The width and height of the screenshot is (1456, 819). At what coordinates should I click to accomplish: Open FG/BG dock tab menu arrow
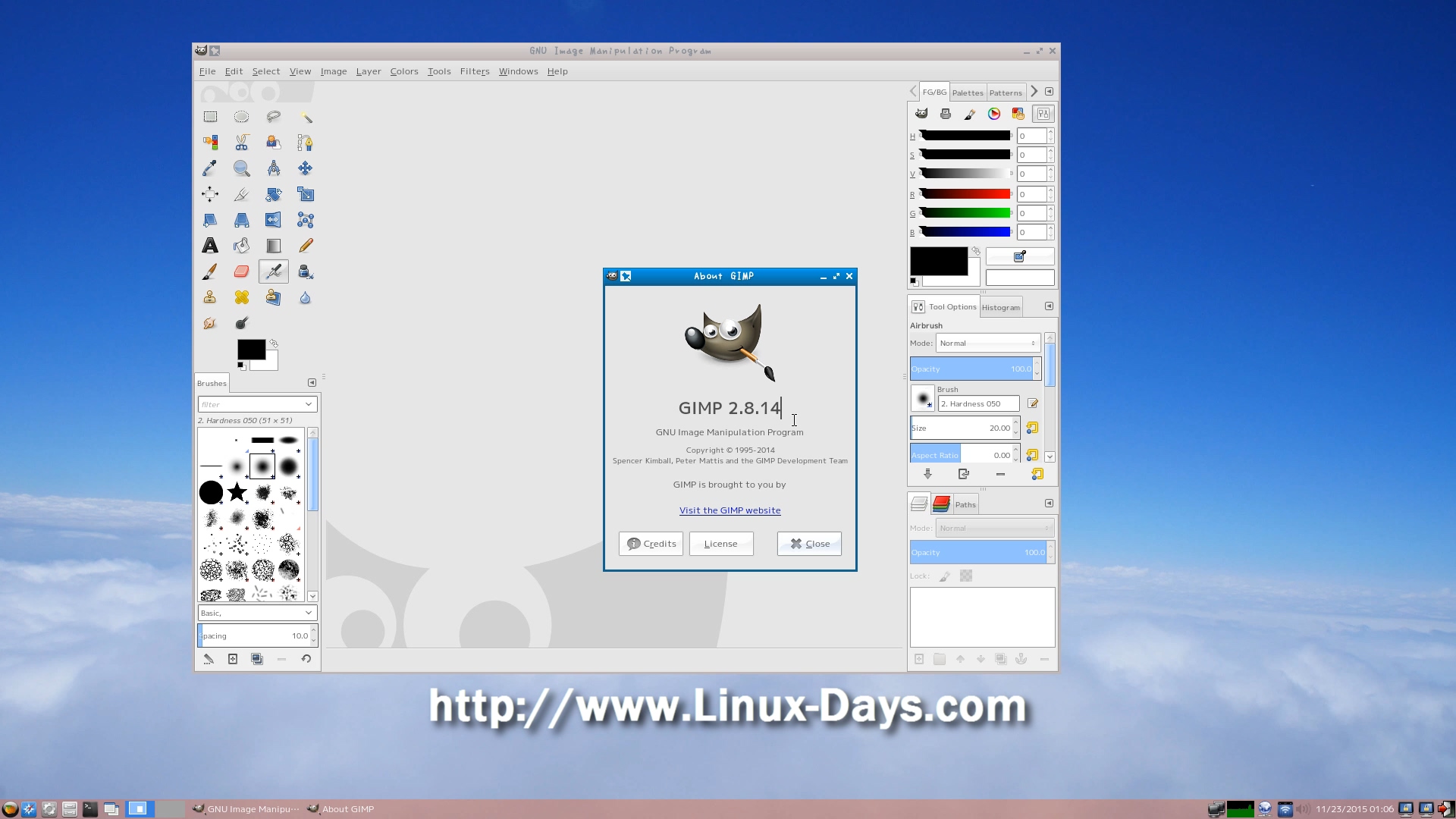1049,92
